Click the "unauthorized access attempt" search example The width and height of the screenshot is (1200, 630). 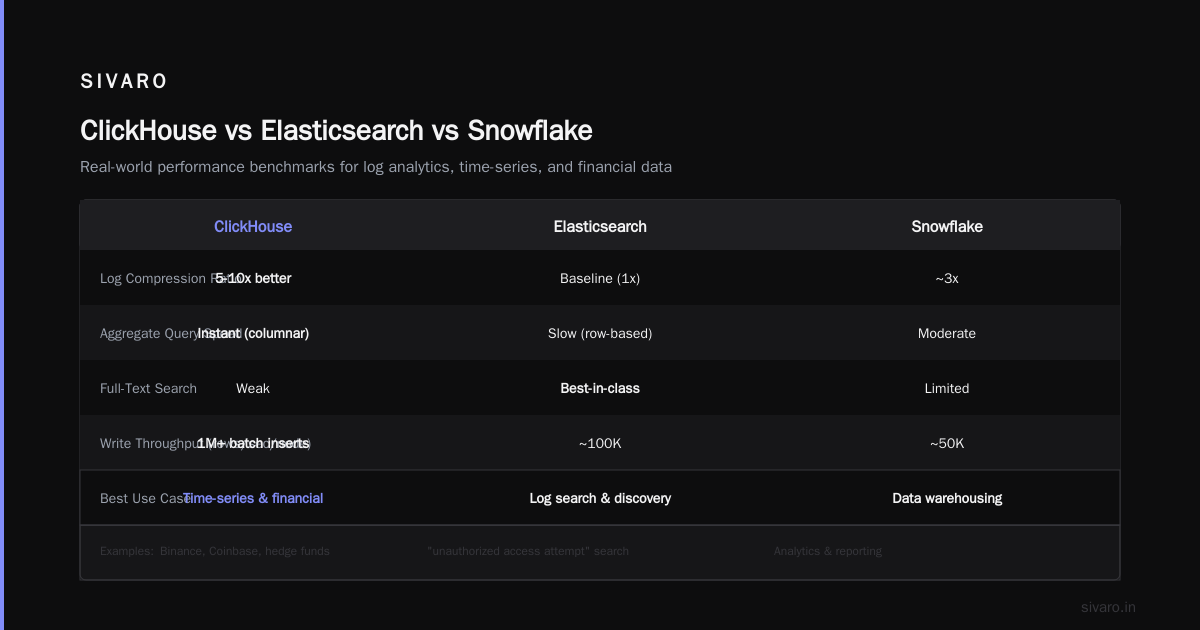pyautogui.click(x=527, y=552)
